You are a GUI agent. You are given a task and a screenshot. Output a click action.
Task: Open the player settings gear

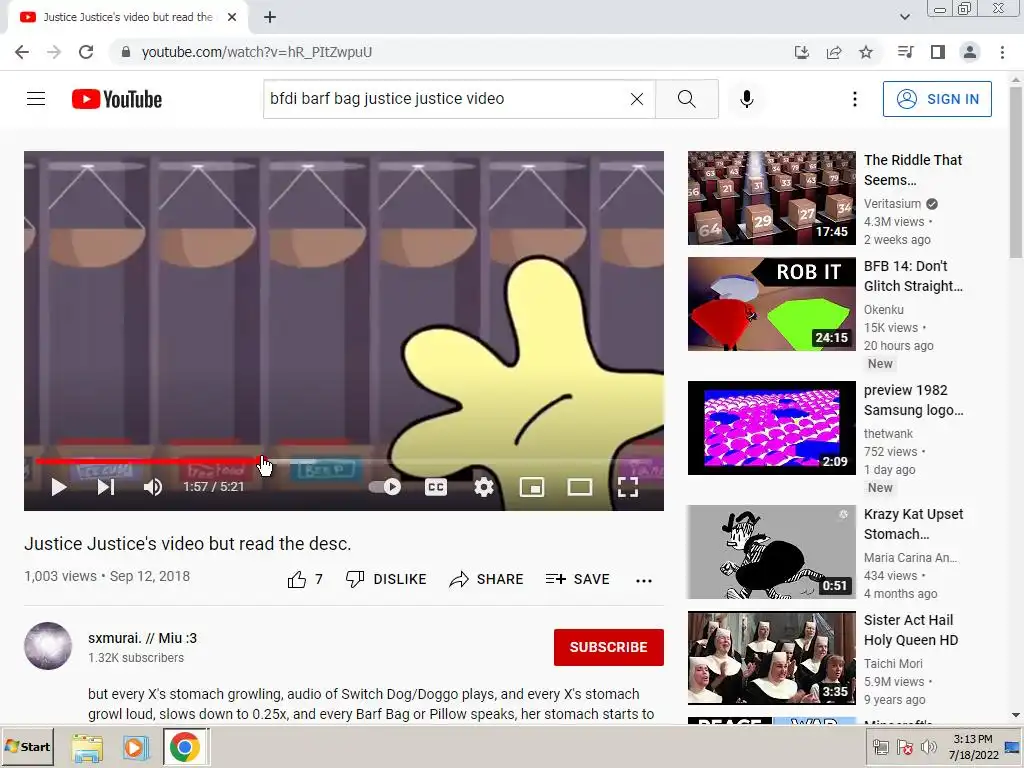[x=484, y=487]
